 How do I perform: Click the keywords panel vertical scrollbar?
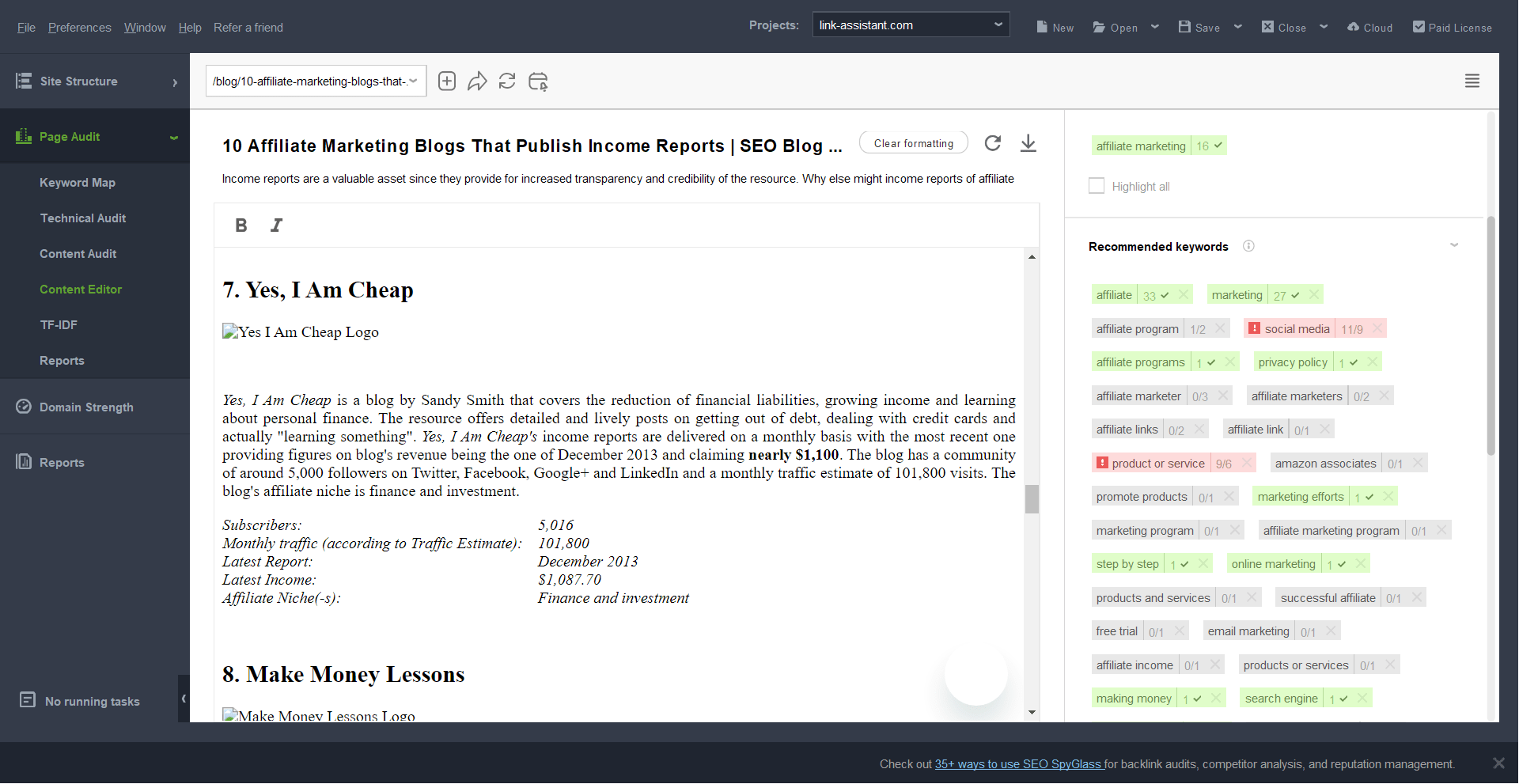1491,336
